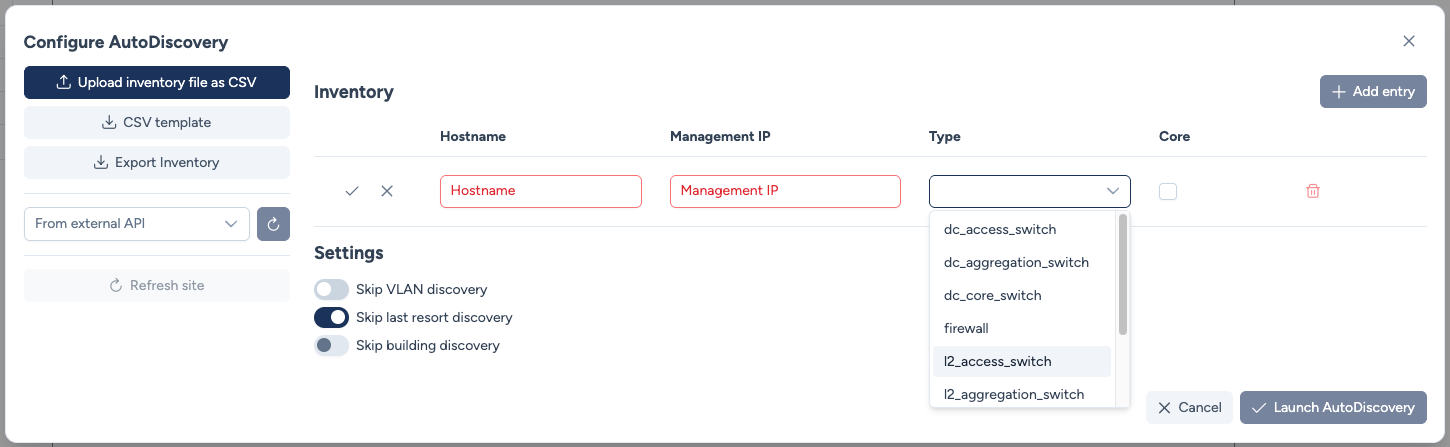Viewport: 1450px width, 447px height.
Task: Confirm the inventory row with checkmark icon
Action: (x=351, y=191)
